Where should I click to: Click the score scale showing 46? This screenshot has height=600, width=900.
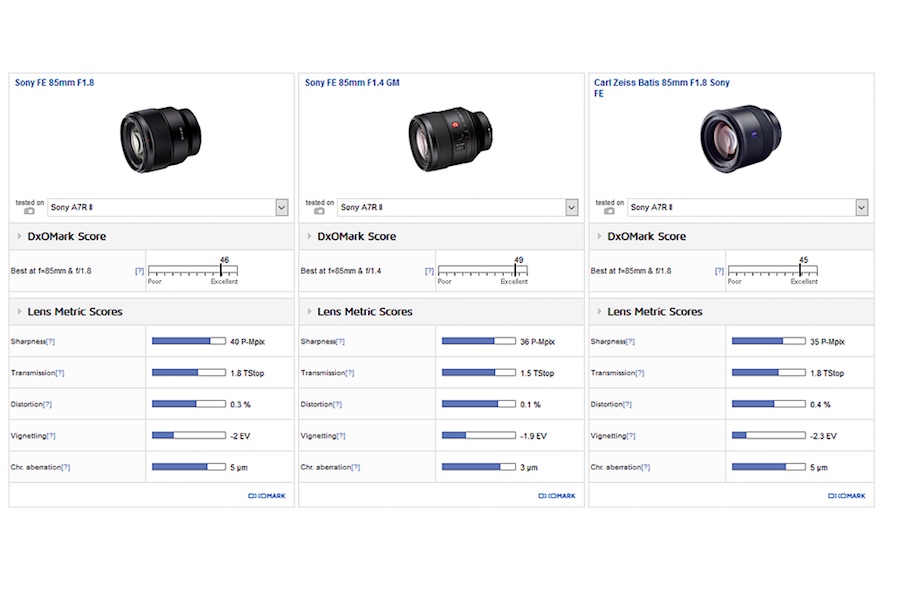click(196, 271)
